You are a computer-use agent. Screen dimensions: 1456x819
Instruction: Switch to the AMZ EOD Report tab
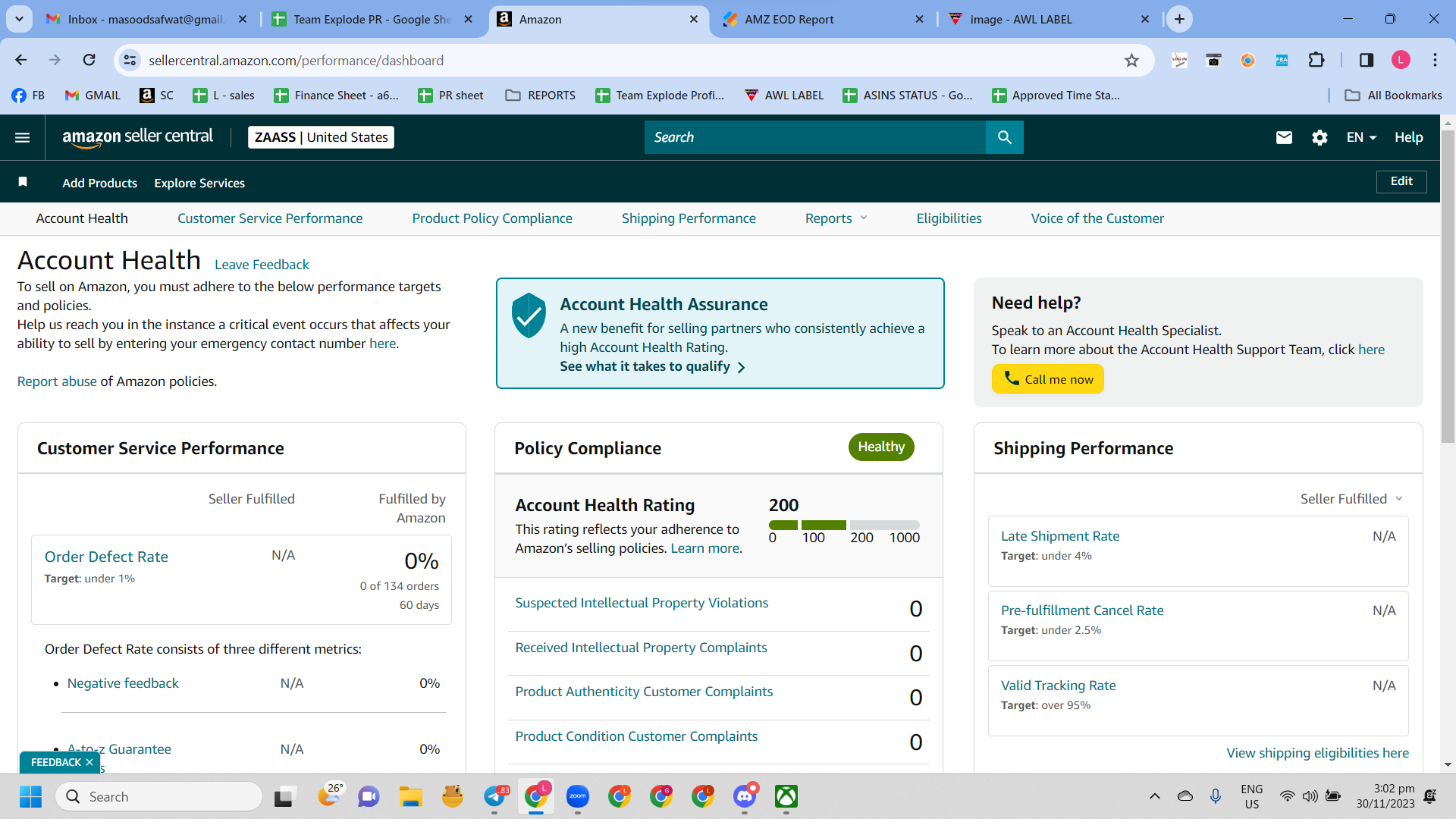823,20
